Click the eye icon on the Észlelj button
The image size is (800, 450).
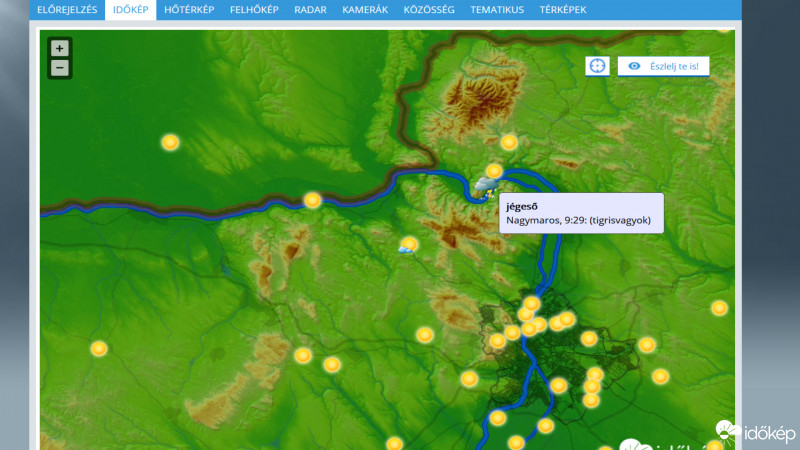[634, 66]
